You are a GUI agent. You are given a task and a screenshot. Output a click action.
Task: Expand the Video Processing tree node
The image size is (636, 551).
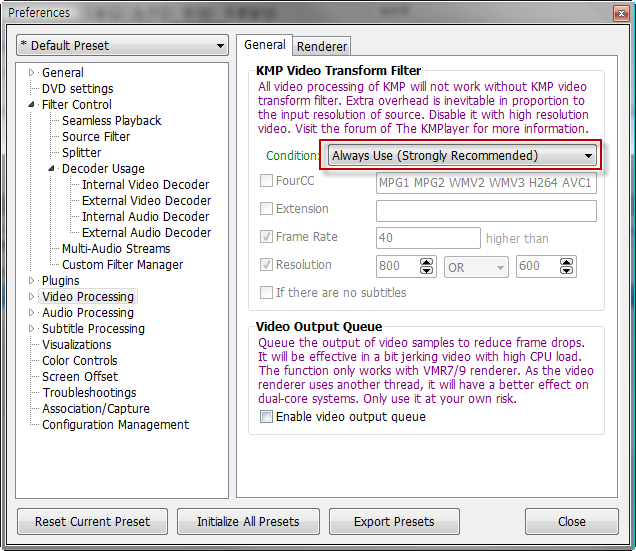point(31,297)
